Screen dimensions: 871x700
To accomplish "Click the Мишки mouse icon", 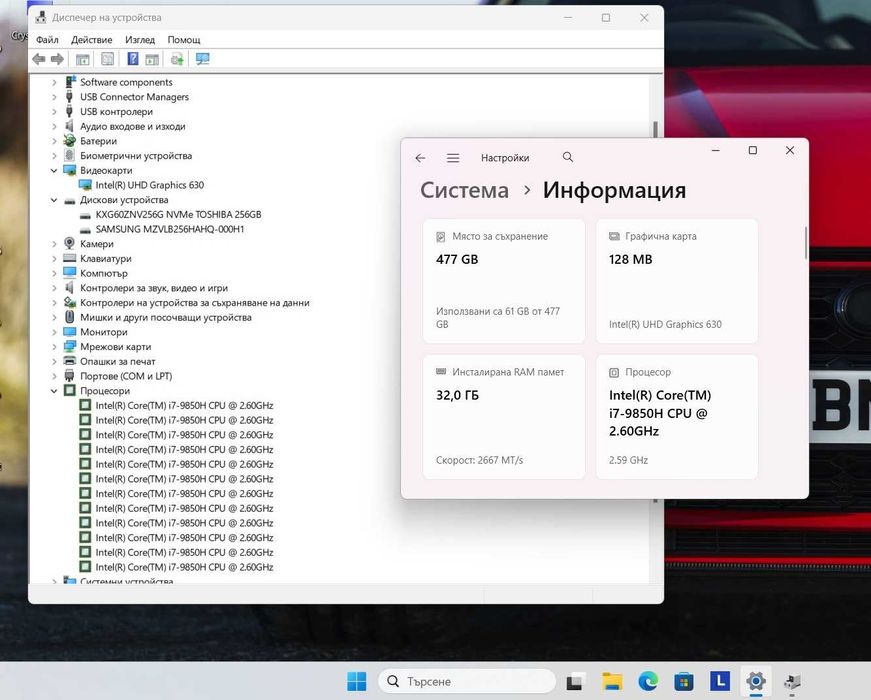I will tap(69, 317).
